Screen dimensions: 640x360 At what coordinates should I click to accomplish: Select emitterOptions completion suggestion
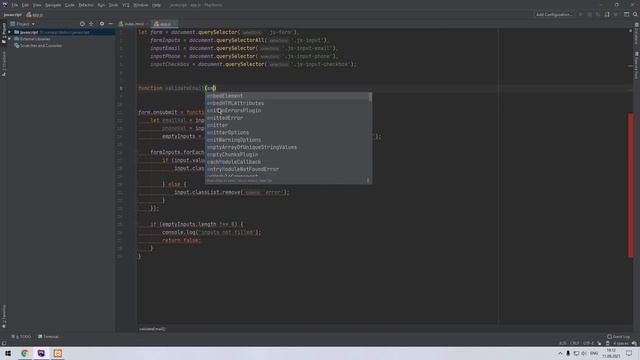pyautogui.click(x=288, y=133)
